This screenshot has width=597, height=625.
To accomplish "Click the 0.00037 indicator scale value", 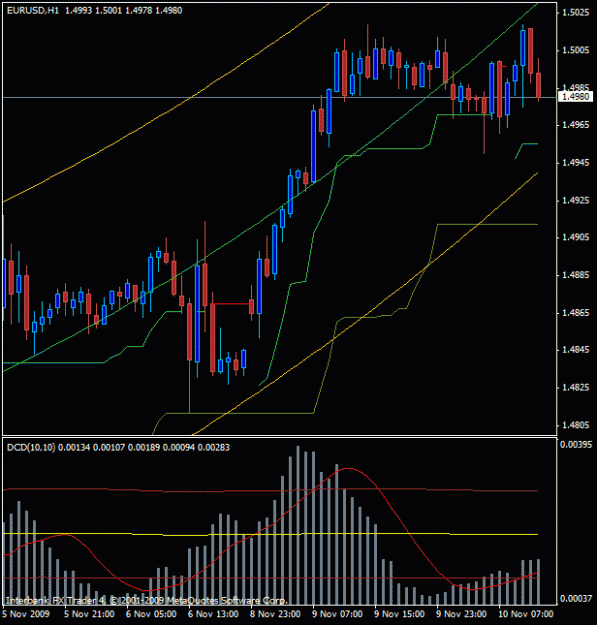I will [576, 598].
